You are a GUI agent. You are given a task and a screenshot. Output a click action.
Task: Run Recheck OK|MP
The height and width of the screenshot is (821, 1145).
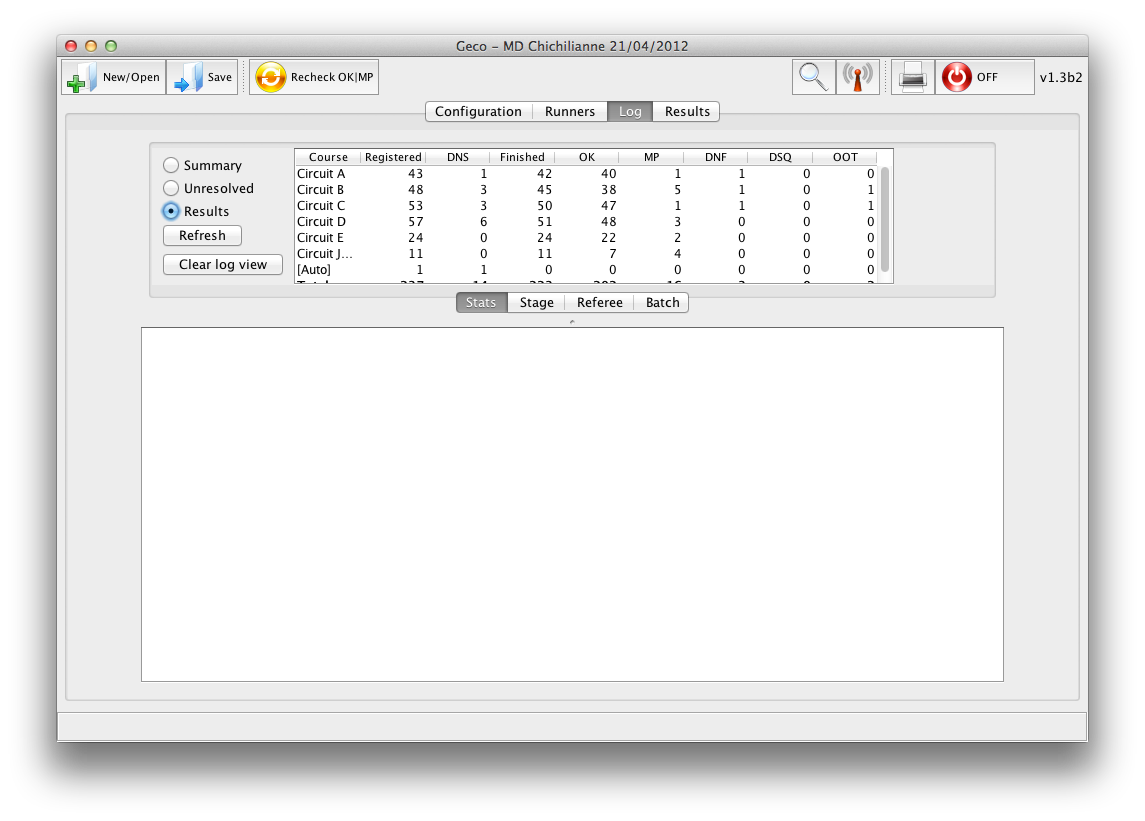coord(314,77)
